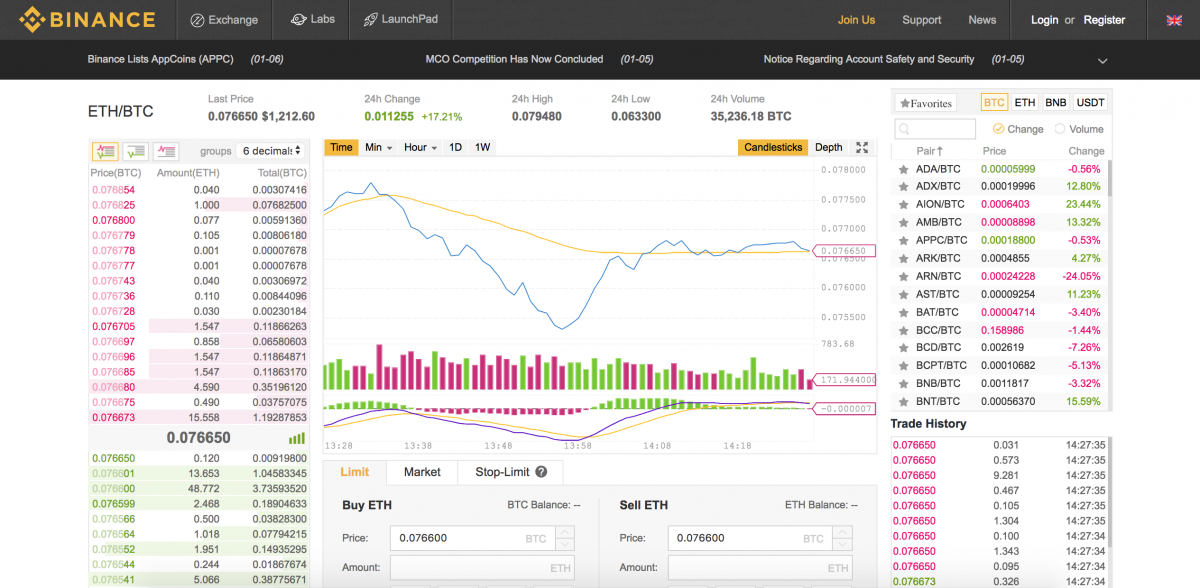Show sell orders only view icon
Screen dimensions: 1200x588
pyautogui.click(x=166, y=151)
